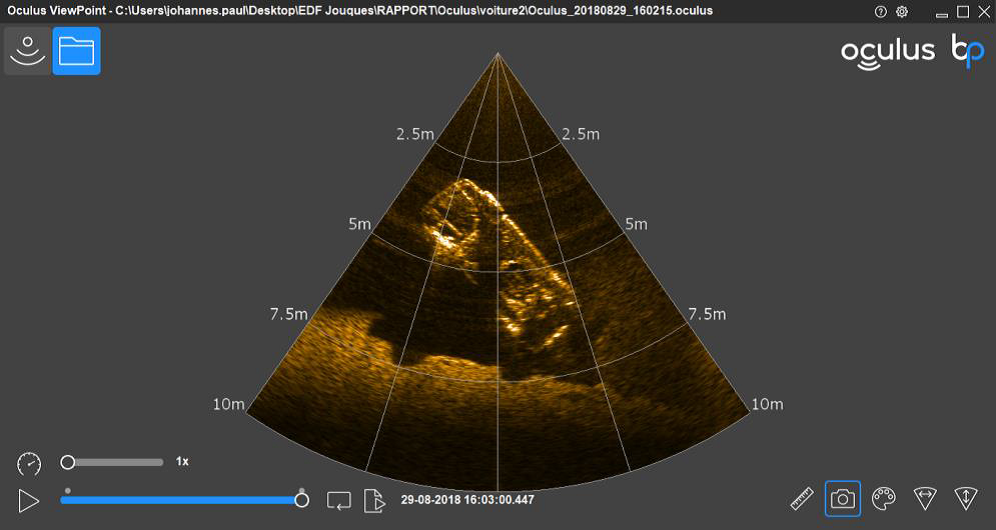This screenshot has height=530, width=996.
Task: Click the playback position slider end handle
Action: [302, 500]
